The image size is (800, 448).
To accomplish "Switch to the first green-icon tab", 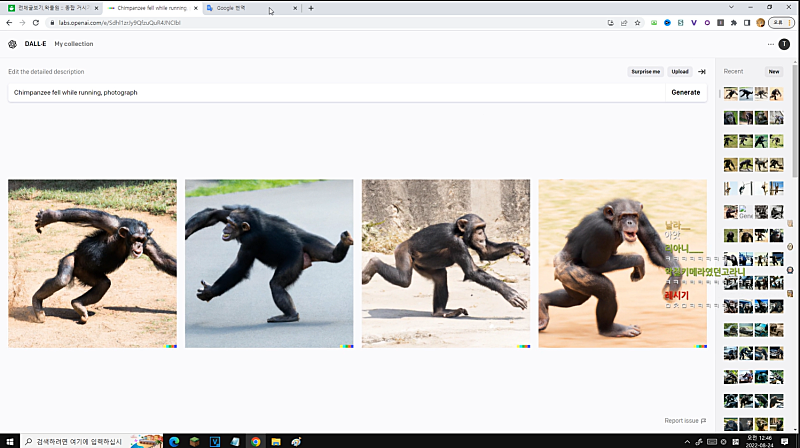I will coord(53,8).
